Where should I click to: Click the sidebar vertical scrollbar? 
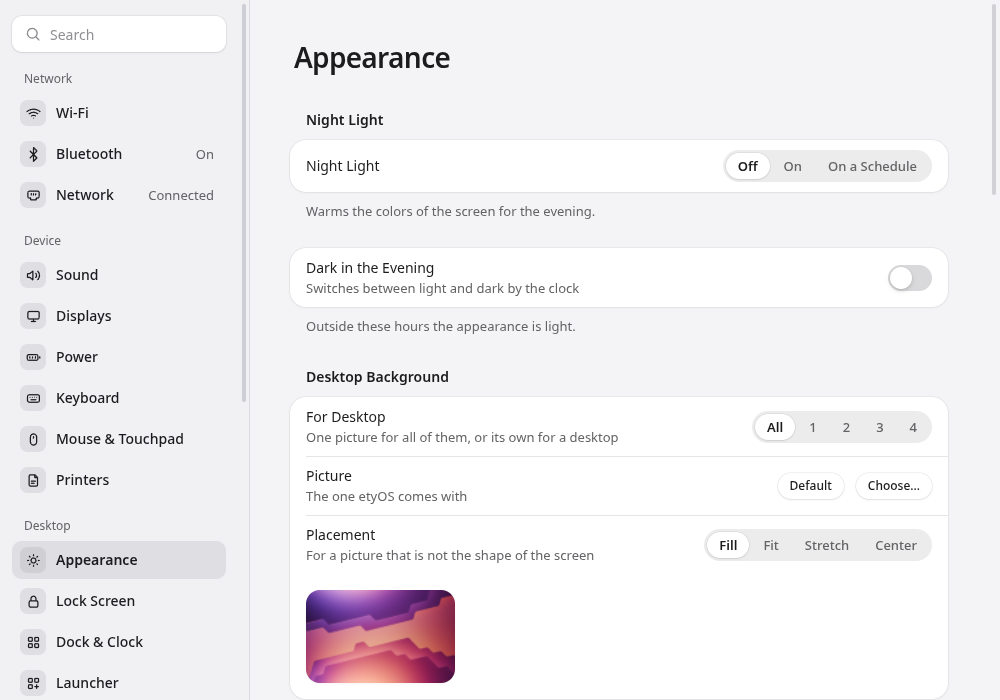tap(244, 203)
